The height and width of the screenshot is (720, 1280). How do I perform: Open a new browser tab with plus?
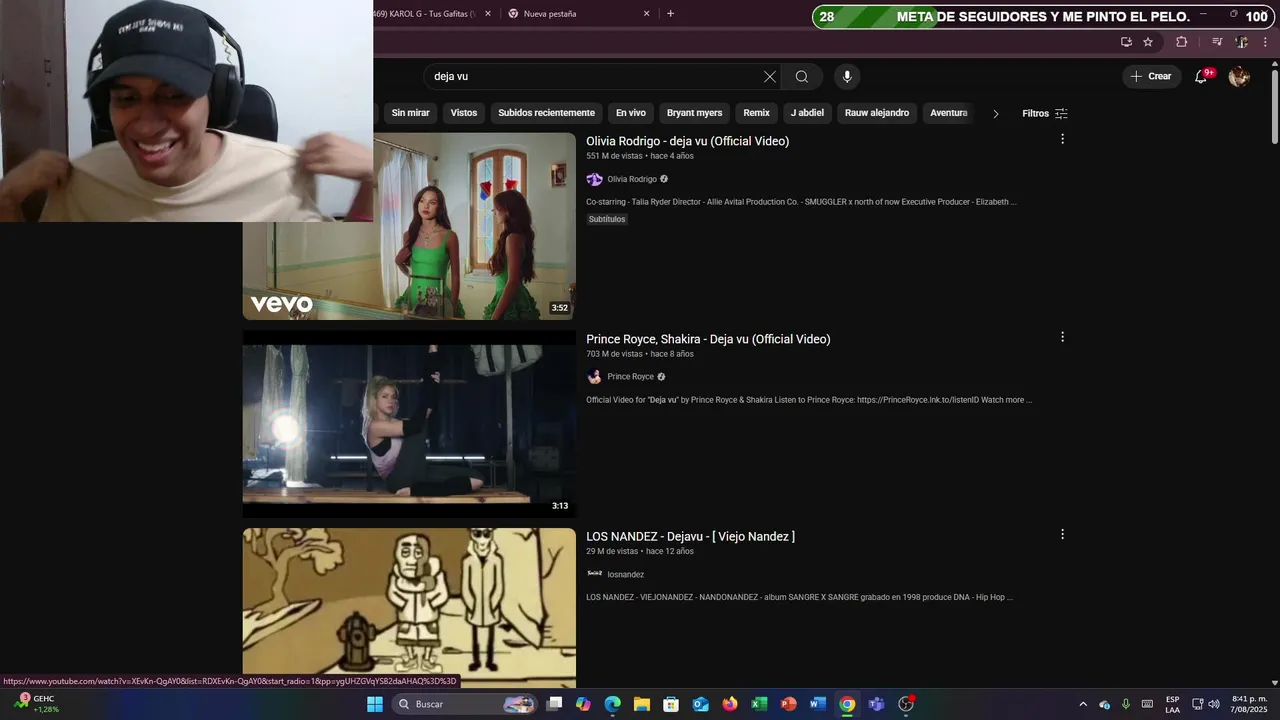pos(670,14)
